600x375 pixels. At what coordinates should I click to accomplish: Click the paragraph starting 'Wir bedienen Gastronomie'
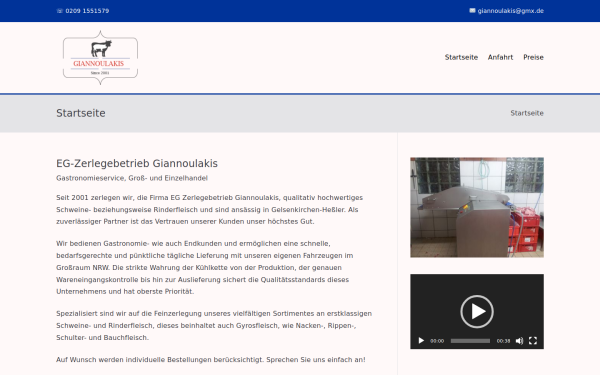pyautogui.click(x=204, y=267)
